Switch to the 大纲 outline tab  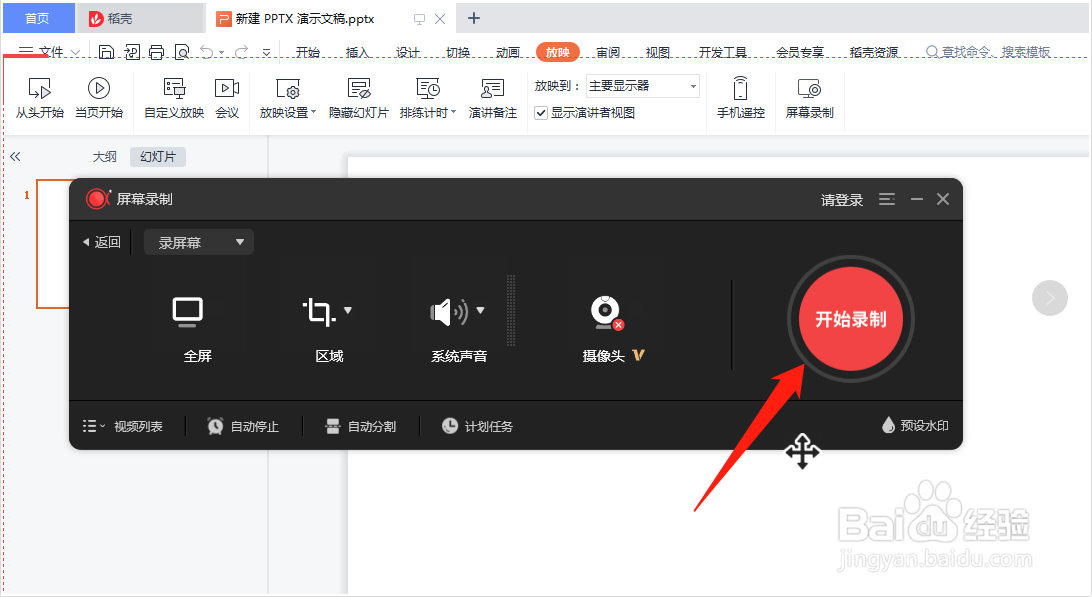pyautogui.click(x=104, y=157)
